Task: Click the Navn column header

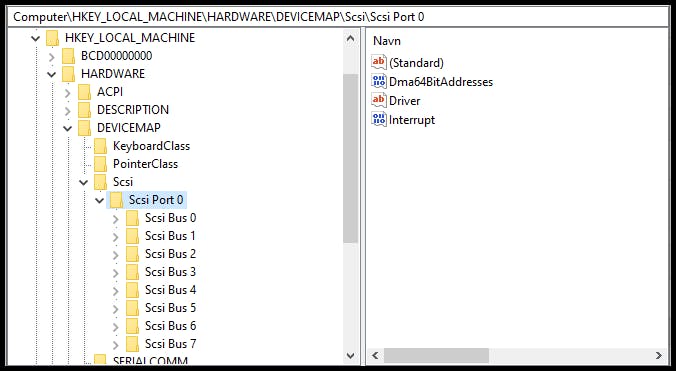Action: click(x=387, y=41)
